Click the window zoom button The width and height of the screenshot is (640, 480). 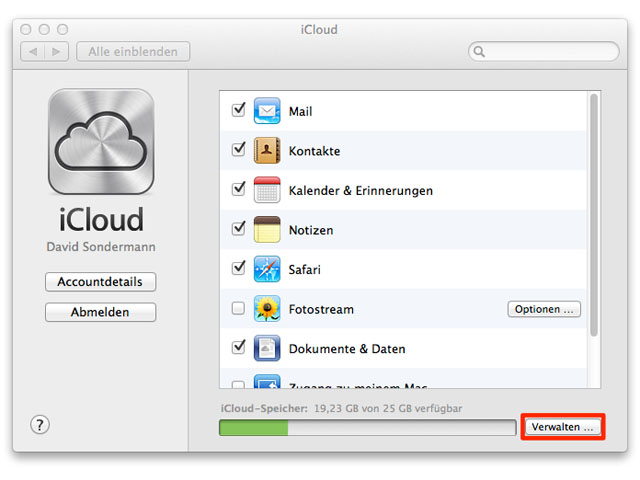(x=62, y=29)
